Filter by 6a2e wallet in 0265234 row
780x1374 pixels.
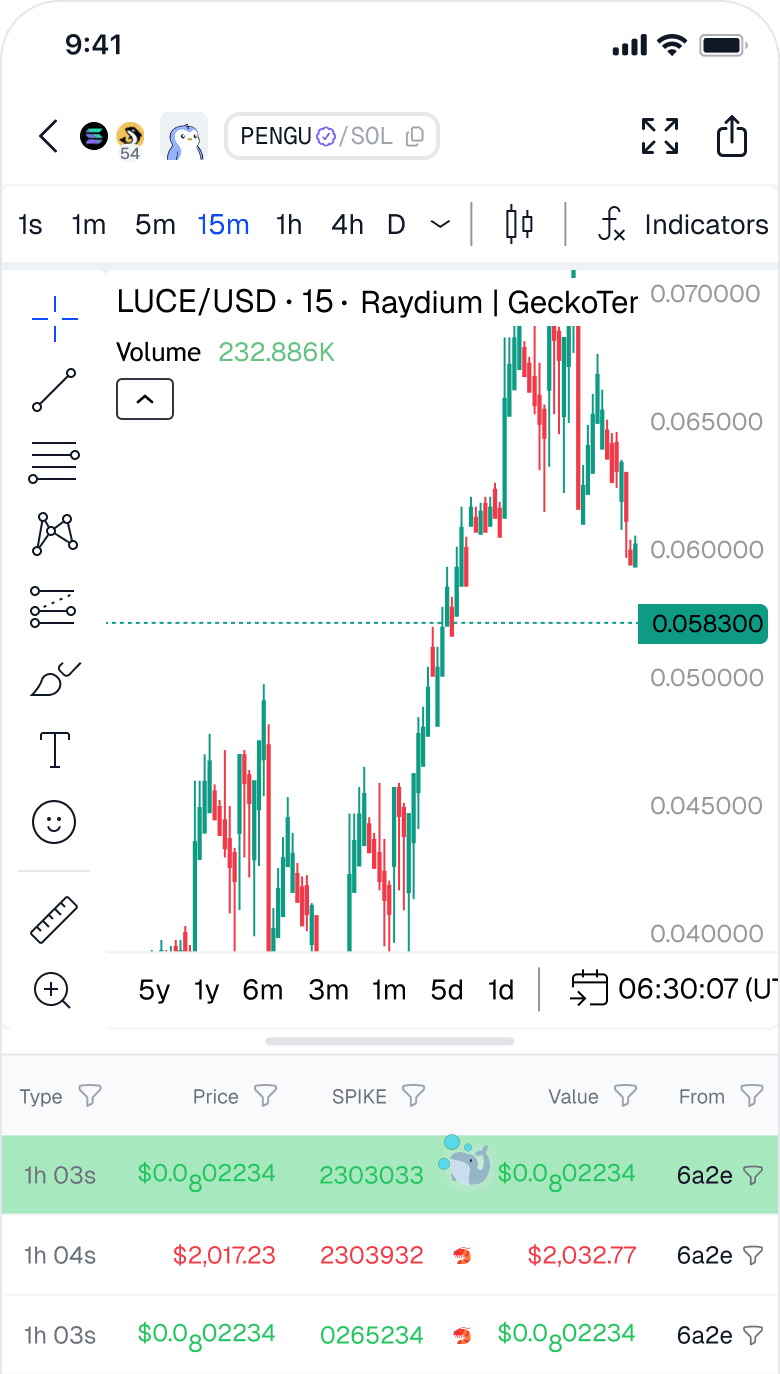(x=755, y=1334)
